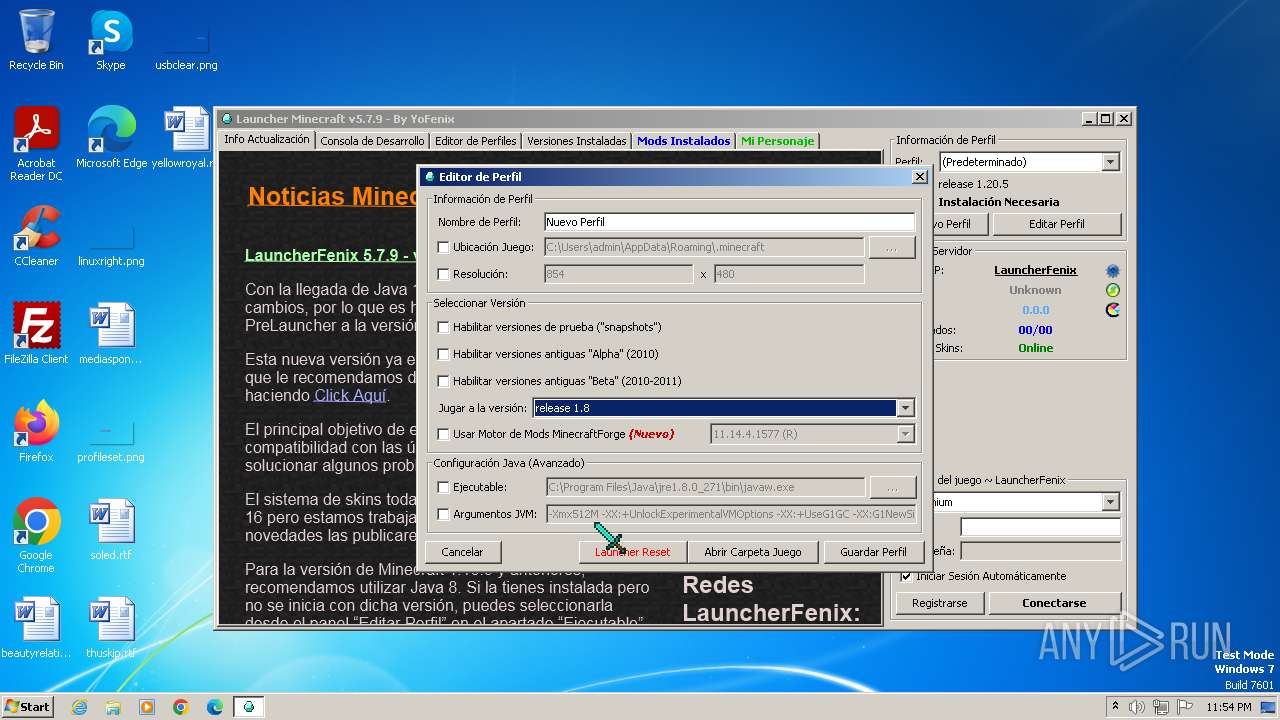Select the mediaspon document icon
1280x720 pixels.
click(x=111, y=334)
